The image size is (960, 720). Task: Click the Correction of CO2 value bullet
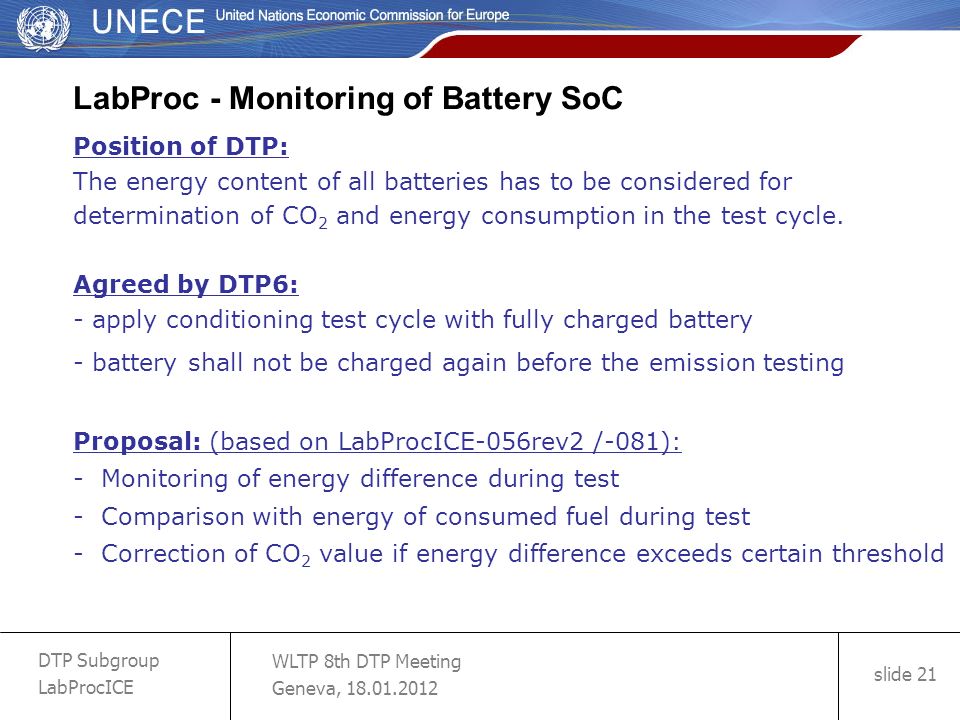point(509,555)
